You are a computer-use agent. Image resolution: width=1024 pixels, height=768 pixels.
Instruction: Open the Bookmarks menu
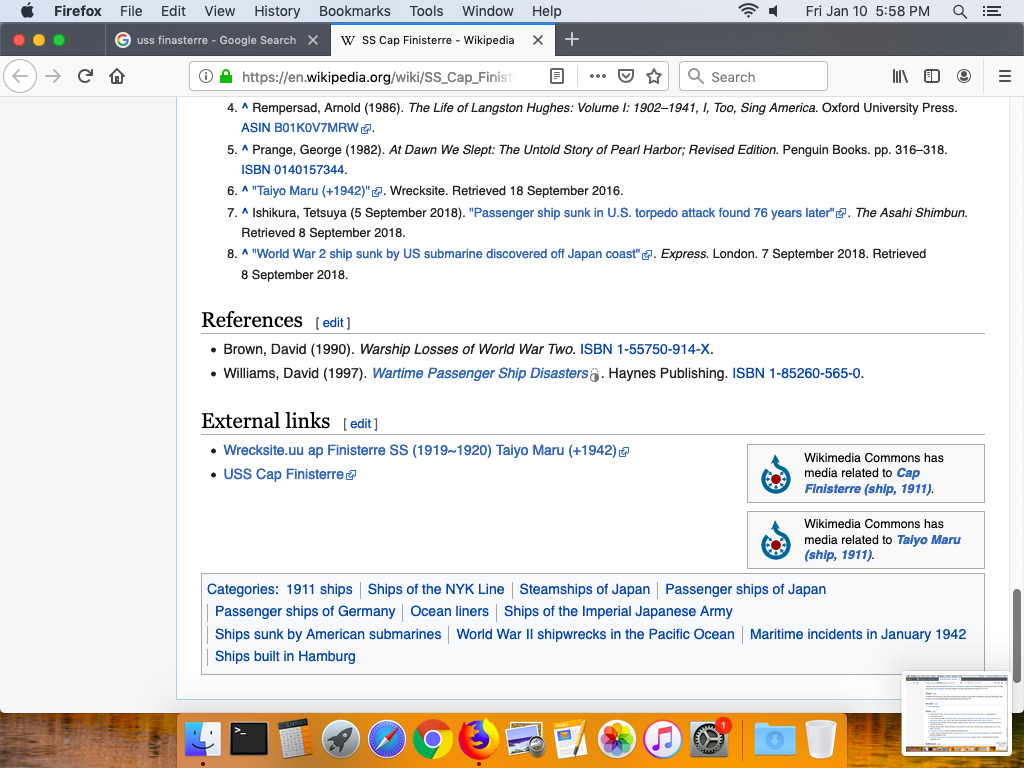pos(354,11)
